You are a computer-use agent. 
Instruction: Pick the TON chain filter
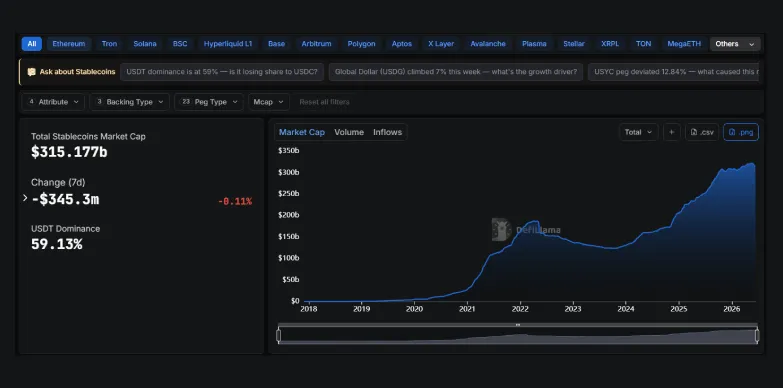[x=643, y=44]
